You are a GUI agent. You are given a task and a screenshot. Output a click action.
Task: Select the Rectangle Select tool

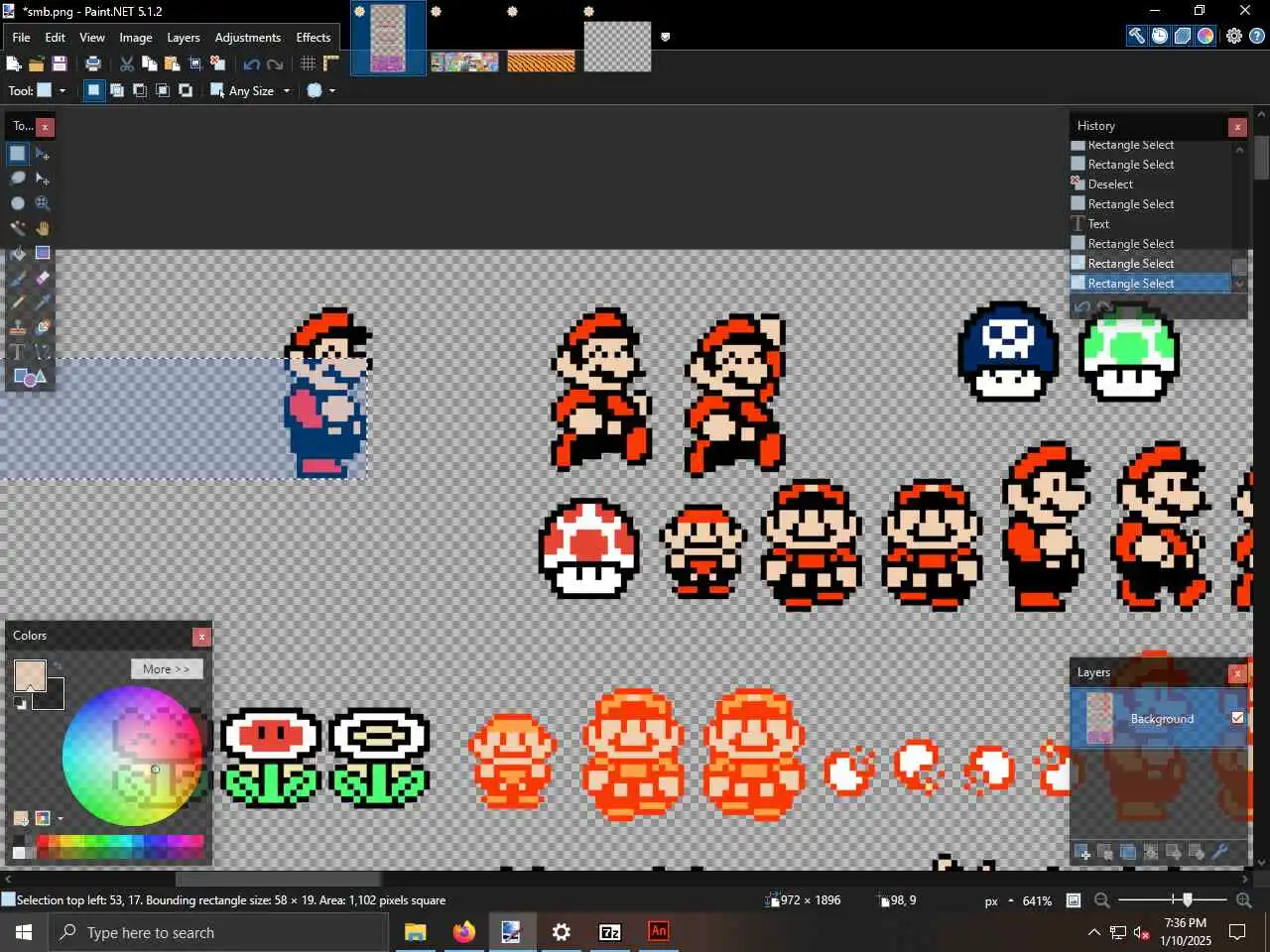tap(18, 154)
